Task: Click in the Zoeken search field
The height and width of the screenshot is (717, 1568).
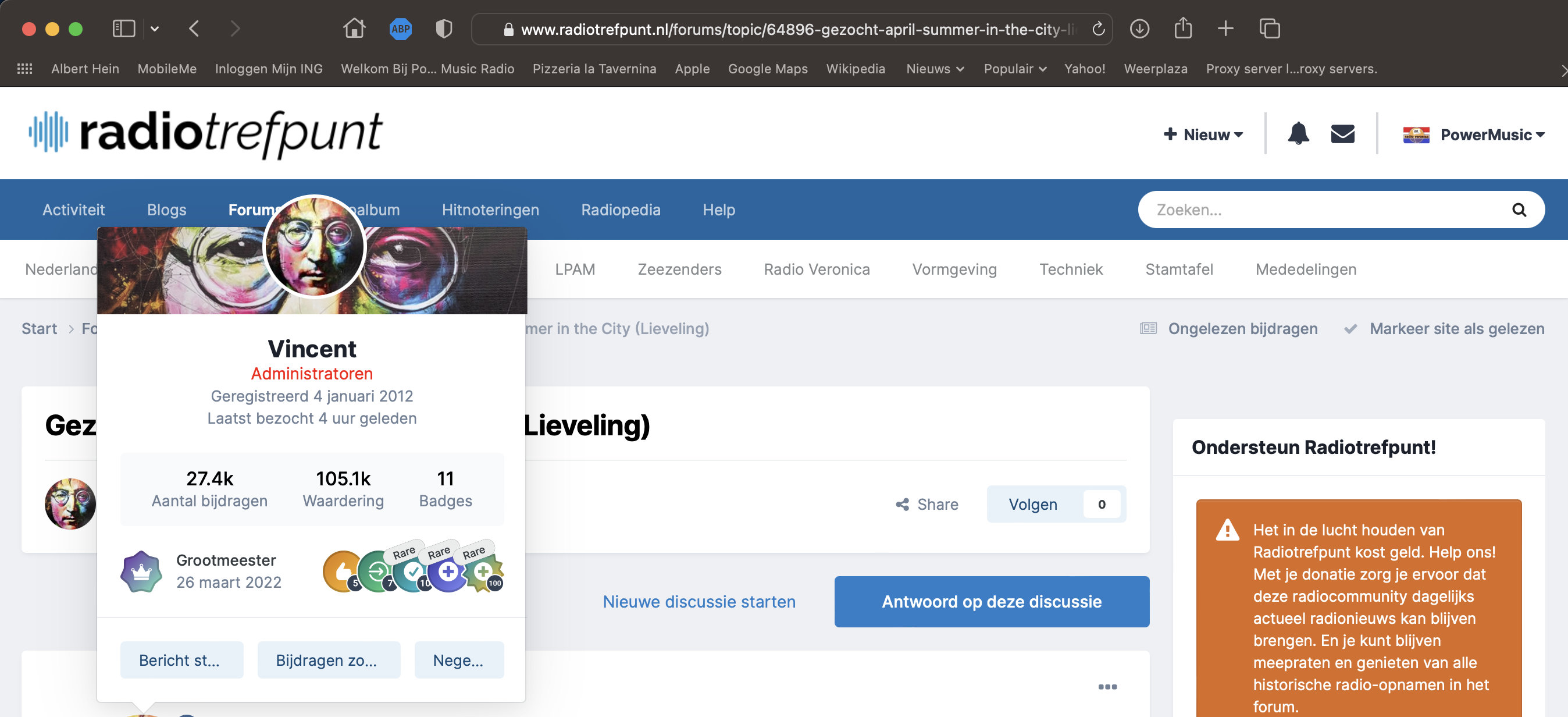Action: [1309, 210]
